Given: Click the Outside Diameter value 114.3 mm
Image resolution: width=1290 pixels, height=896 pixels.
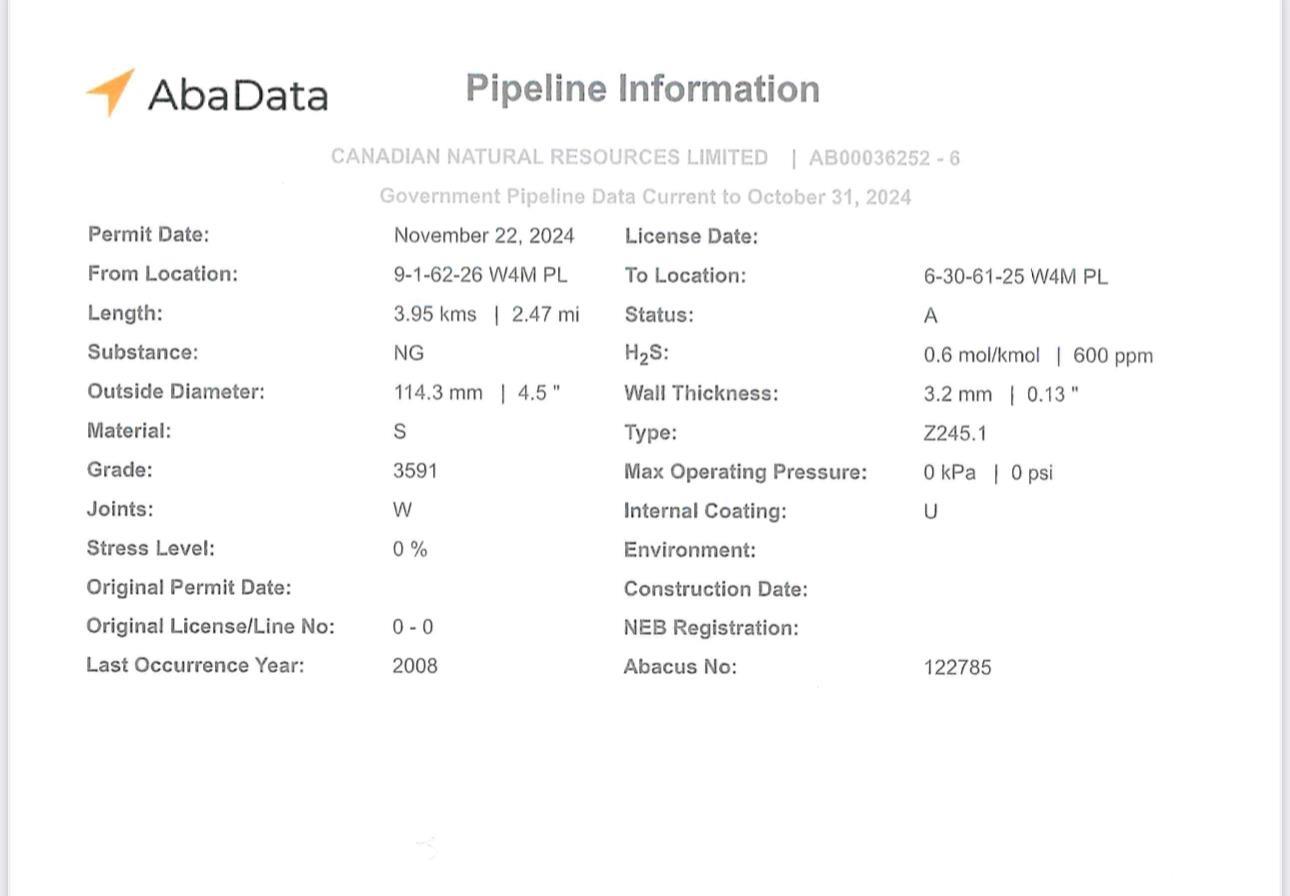Looking at the screenshot, I should [438, 392].
